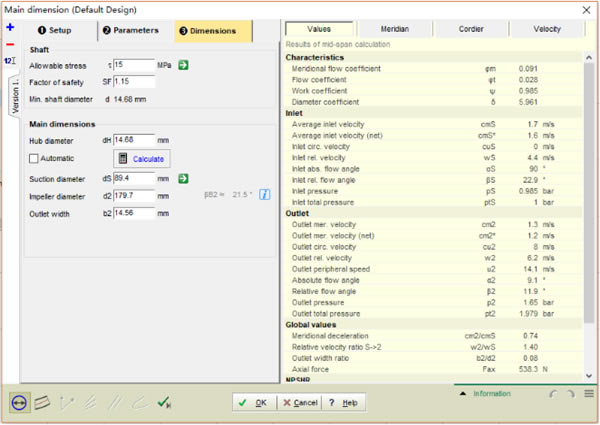Image resolution: width=600 pixels, height=425 pixels.
Task: Click the OK button
Action: (254, 403)
